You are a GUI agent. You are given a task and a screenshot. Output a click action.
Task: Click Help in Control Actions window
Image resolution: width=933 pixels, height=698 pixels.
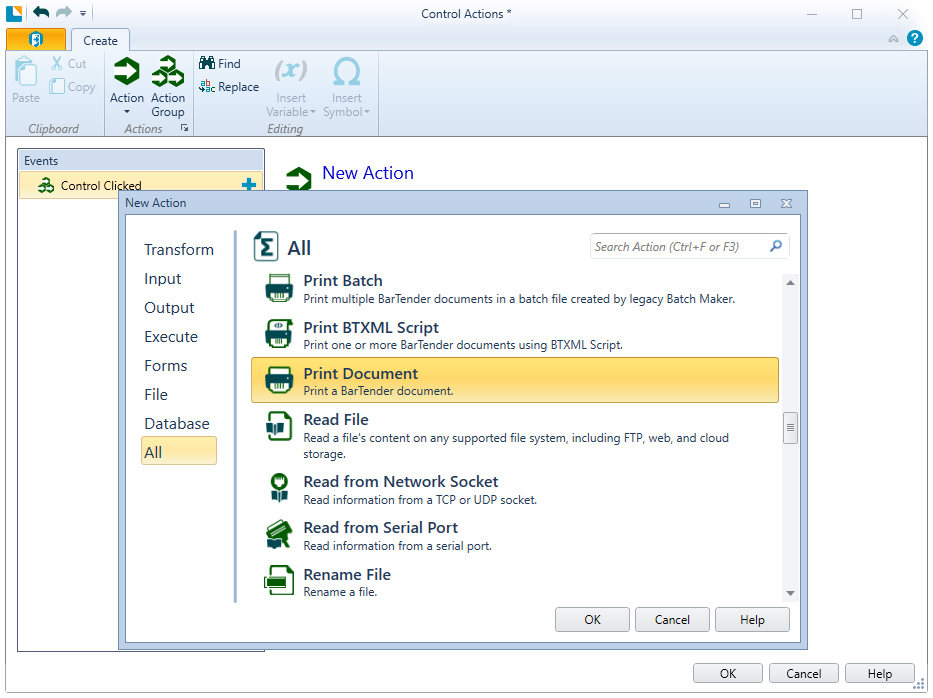879,673
